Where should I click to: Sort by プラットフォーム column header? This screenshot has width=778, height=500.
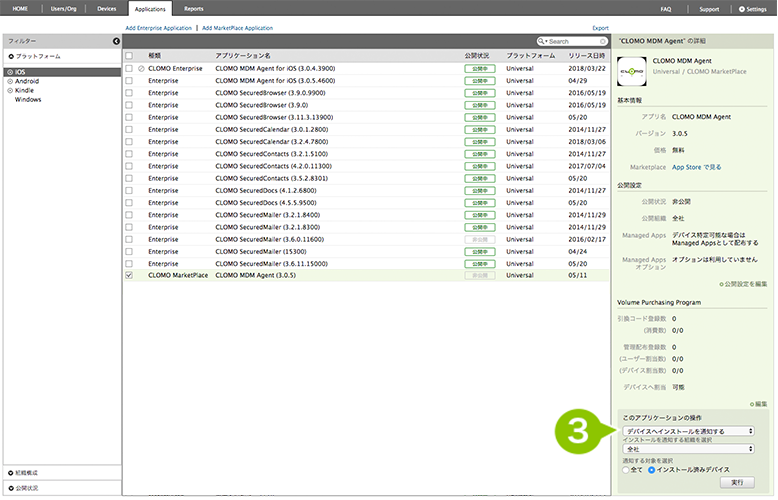(531, 56)
